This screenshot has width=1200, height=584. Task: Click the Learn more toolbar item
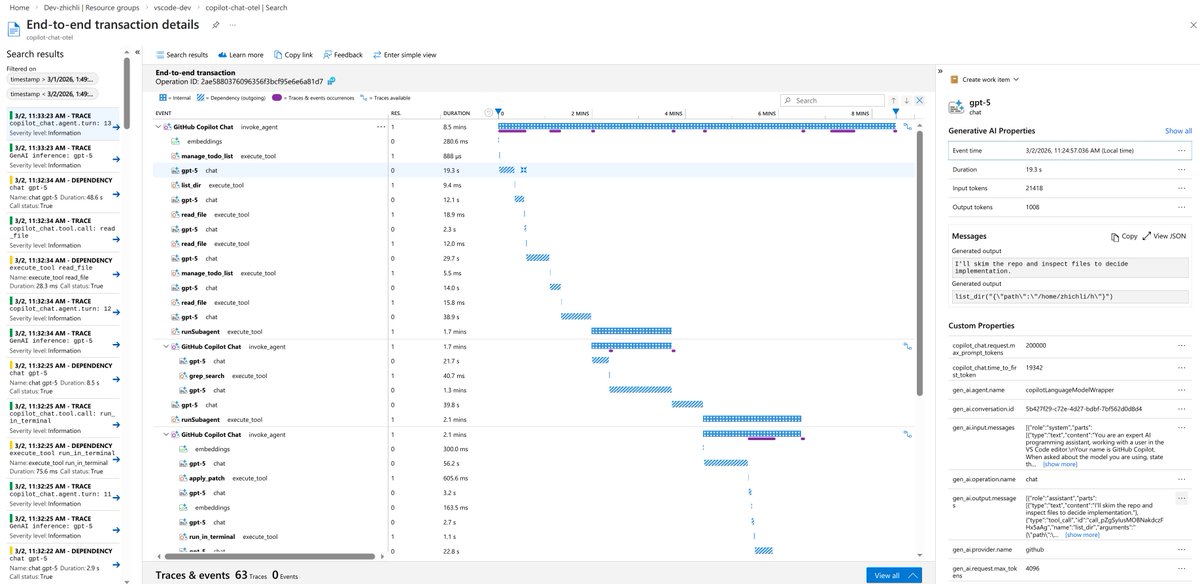(241, 55)
